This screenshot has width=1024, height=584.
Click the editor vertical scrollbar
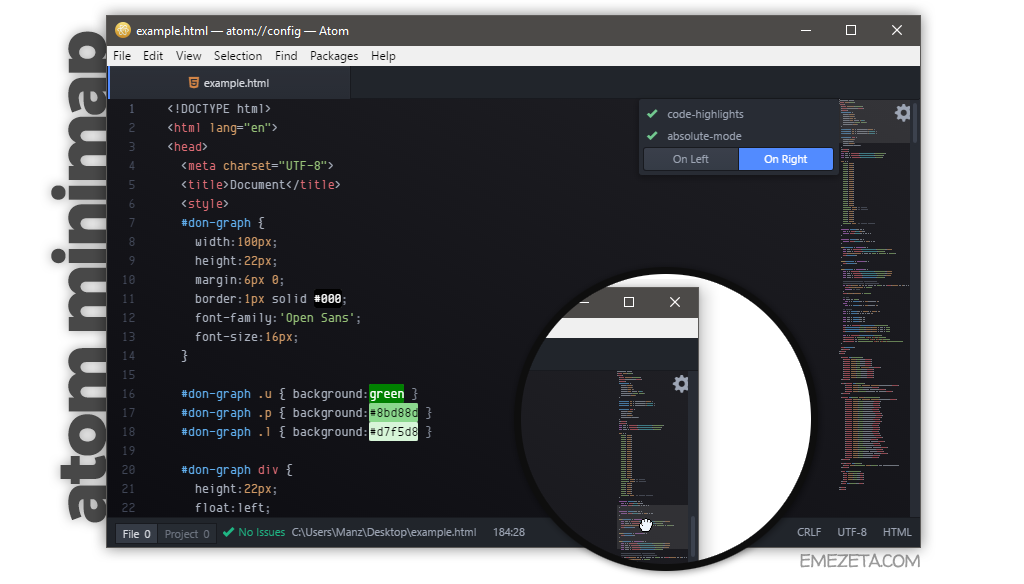click(915, 123)
